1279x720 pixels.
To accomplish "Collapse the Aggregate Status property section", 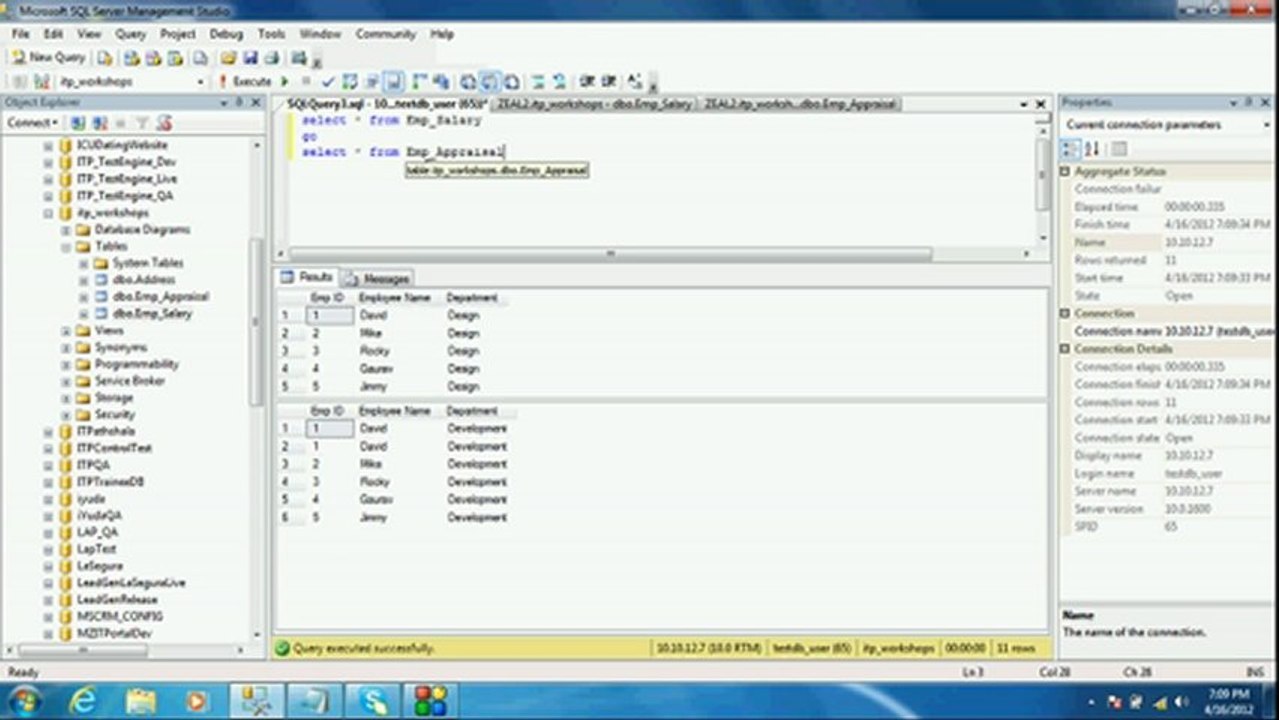I will coord(1066,172).
